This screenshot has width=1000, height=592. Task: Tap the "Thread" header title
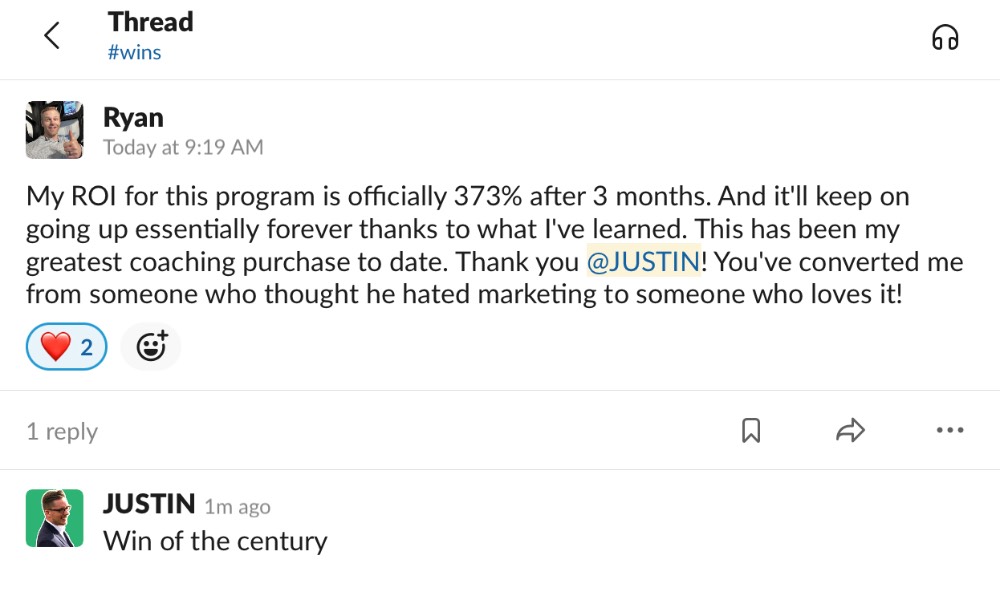150,22
